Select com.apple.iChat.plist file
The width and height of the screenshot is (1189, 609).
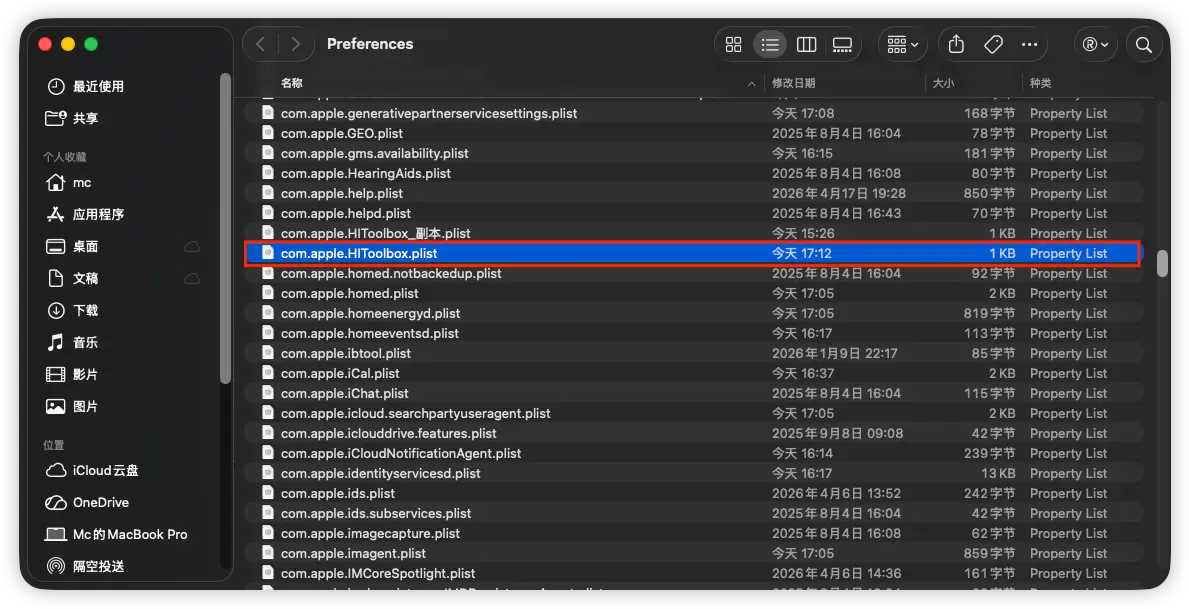[x=693, y=394]
